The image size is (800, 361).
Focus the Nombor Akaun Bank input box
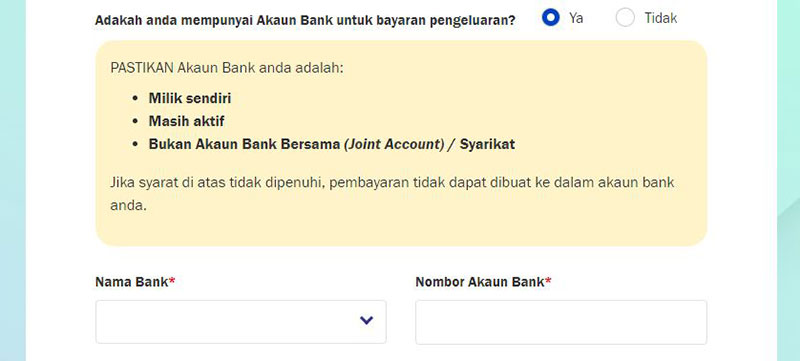point(561,322)
